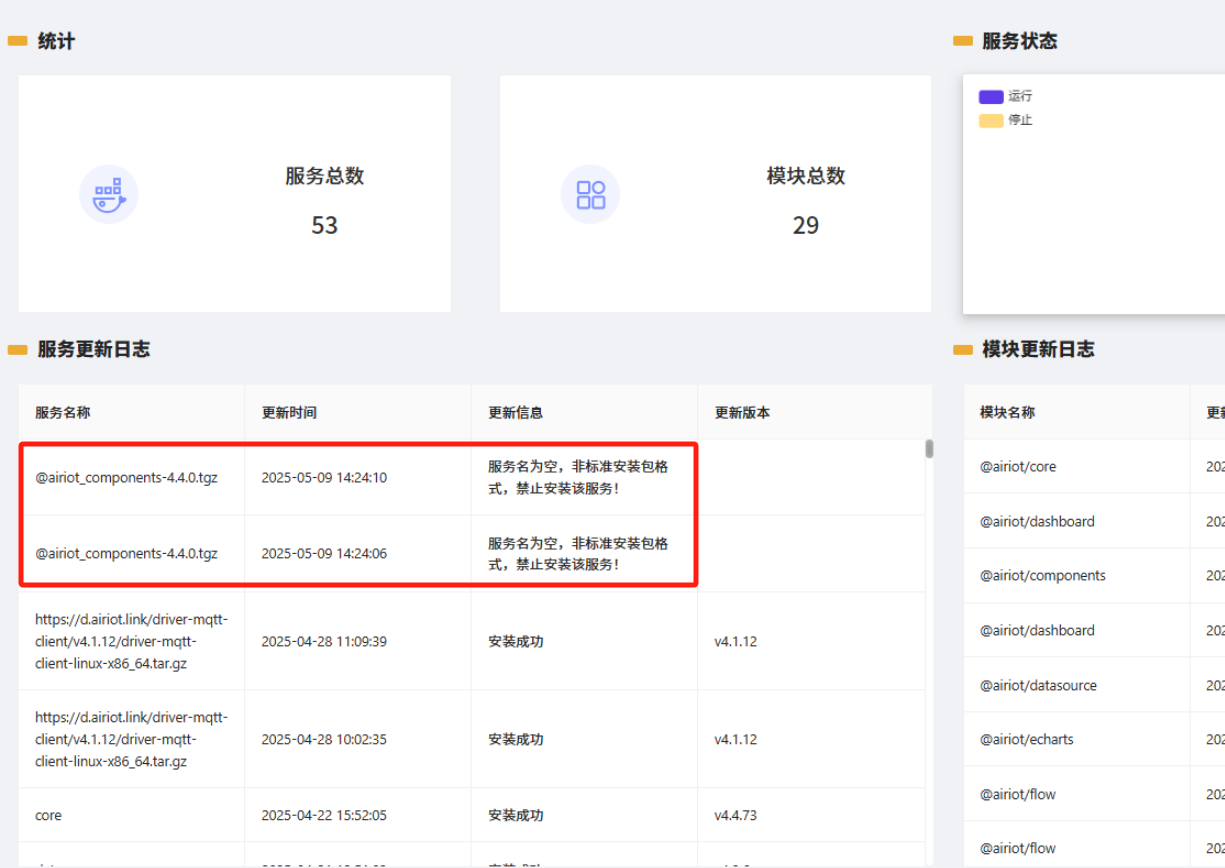Screen dimensions: 1225x868
Task: Select @airiot_components-4.4.0.tgz in the 14:24:10 row
Action: pyautogui.click(x=126, y=478)
